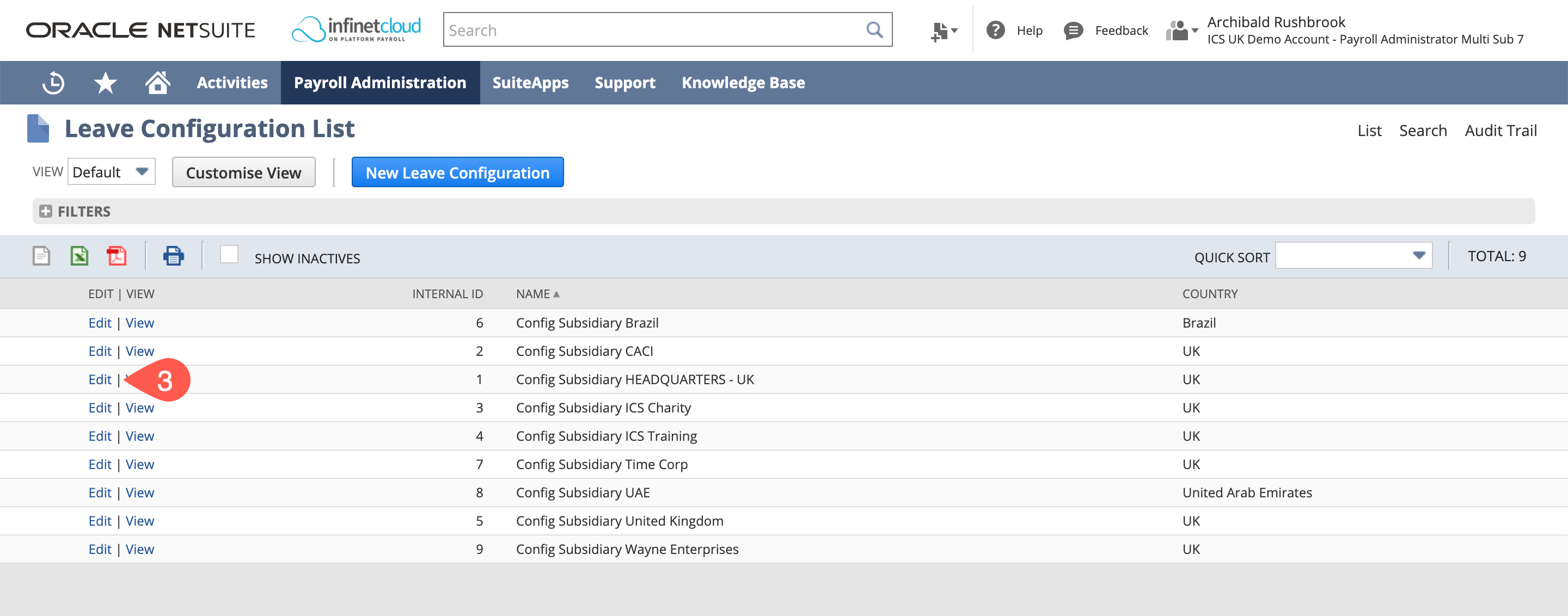Open the Knowledge Base menu

tap(743, 82)
